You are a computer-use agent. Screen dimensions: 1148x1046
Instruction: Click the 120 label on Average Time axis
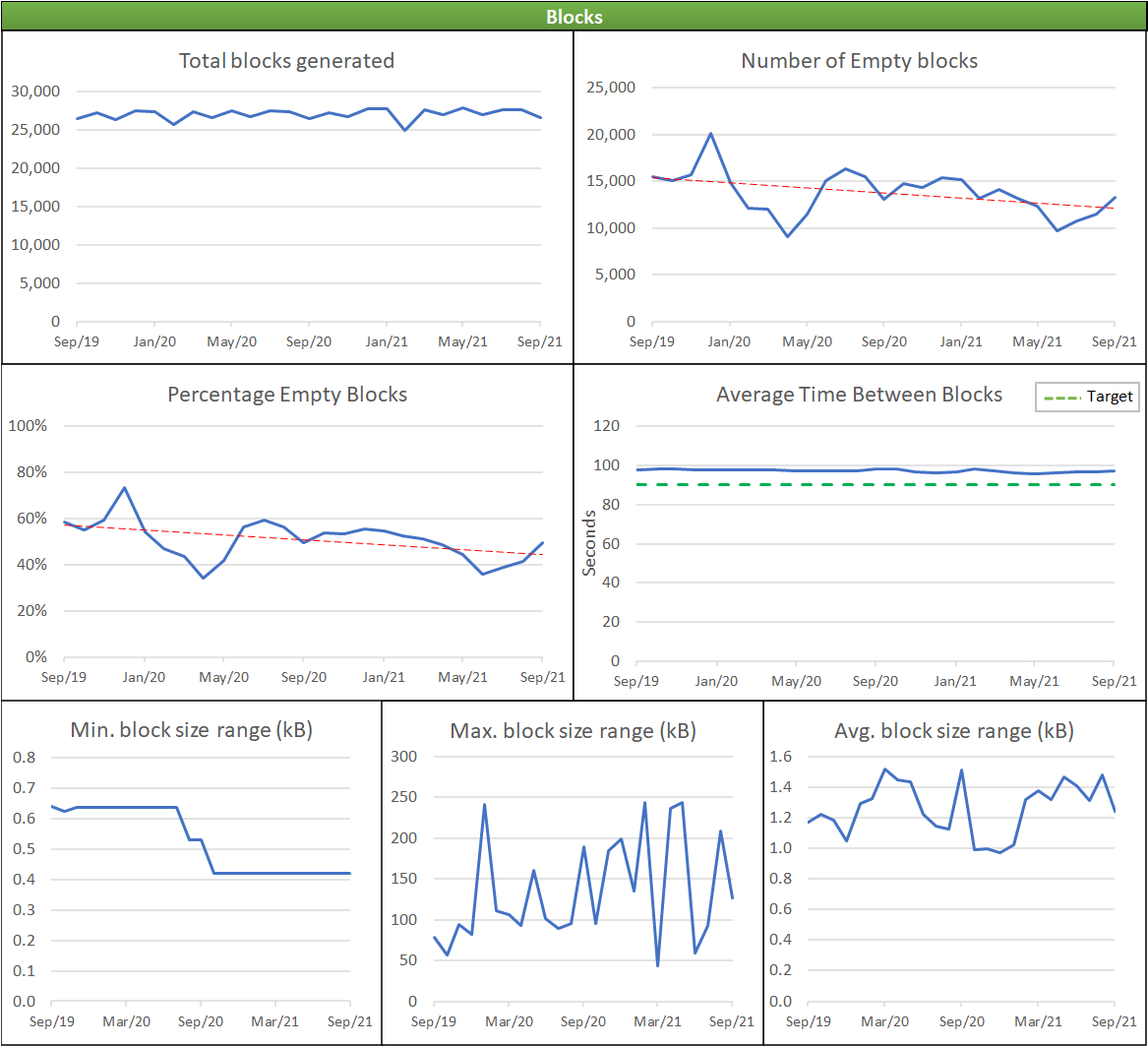(606, 425)
